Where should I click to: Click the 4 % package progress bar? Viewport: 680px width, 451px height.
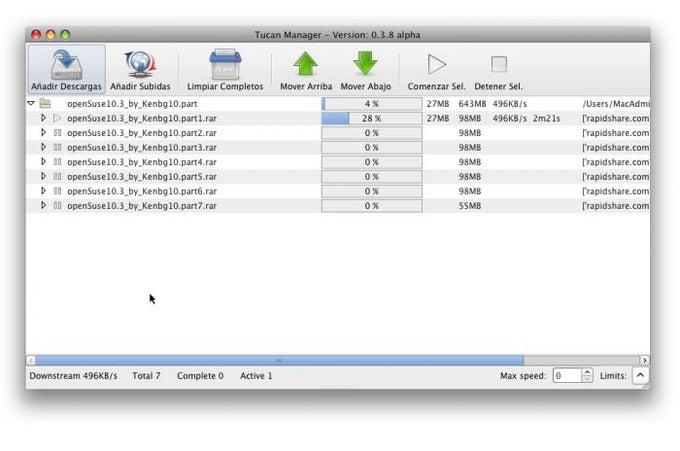(x=372, y=104)
